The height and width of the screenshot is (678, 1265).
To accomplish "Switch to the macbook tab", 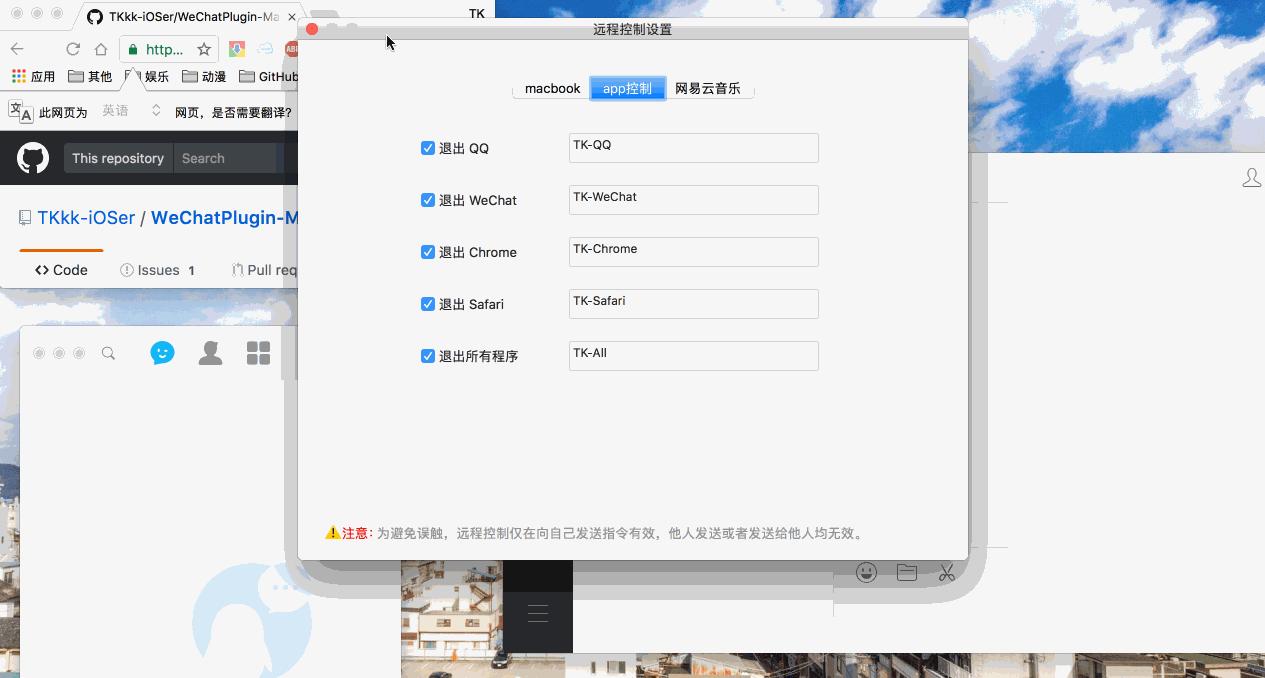I will 551,88.
